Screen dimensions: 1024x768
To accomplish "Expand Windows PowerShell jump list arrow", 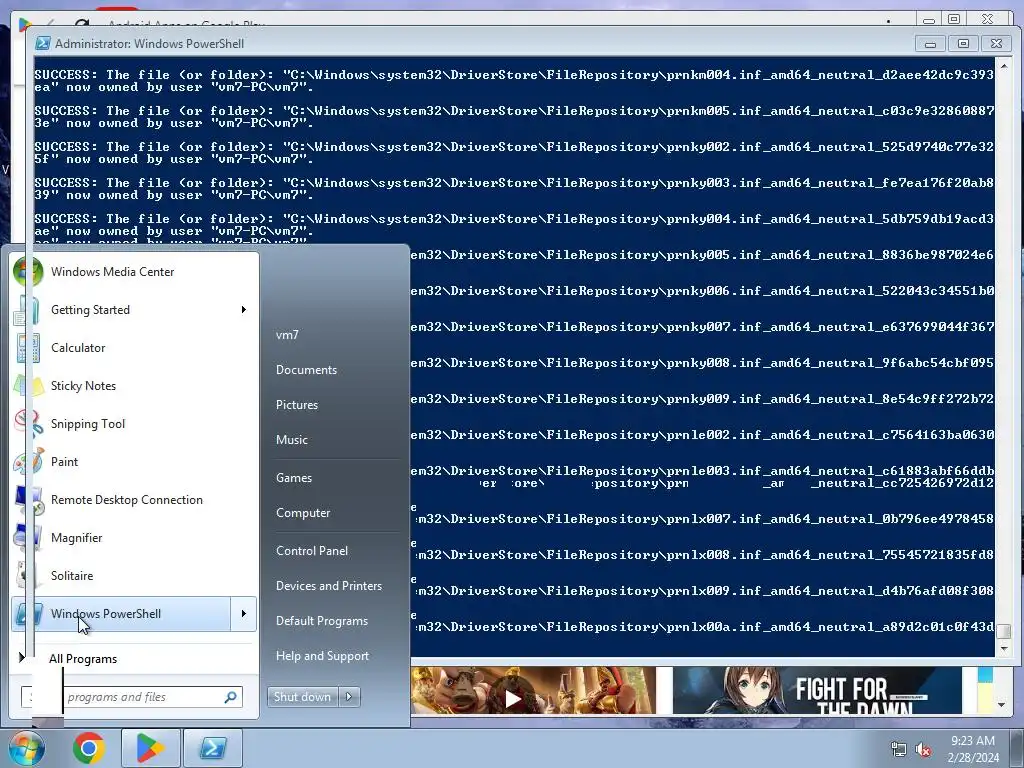I will point(244,614).
